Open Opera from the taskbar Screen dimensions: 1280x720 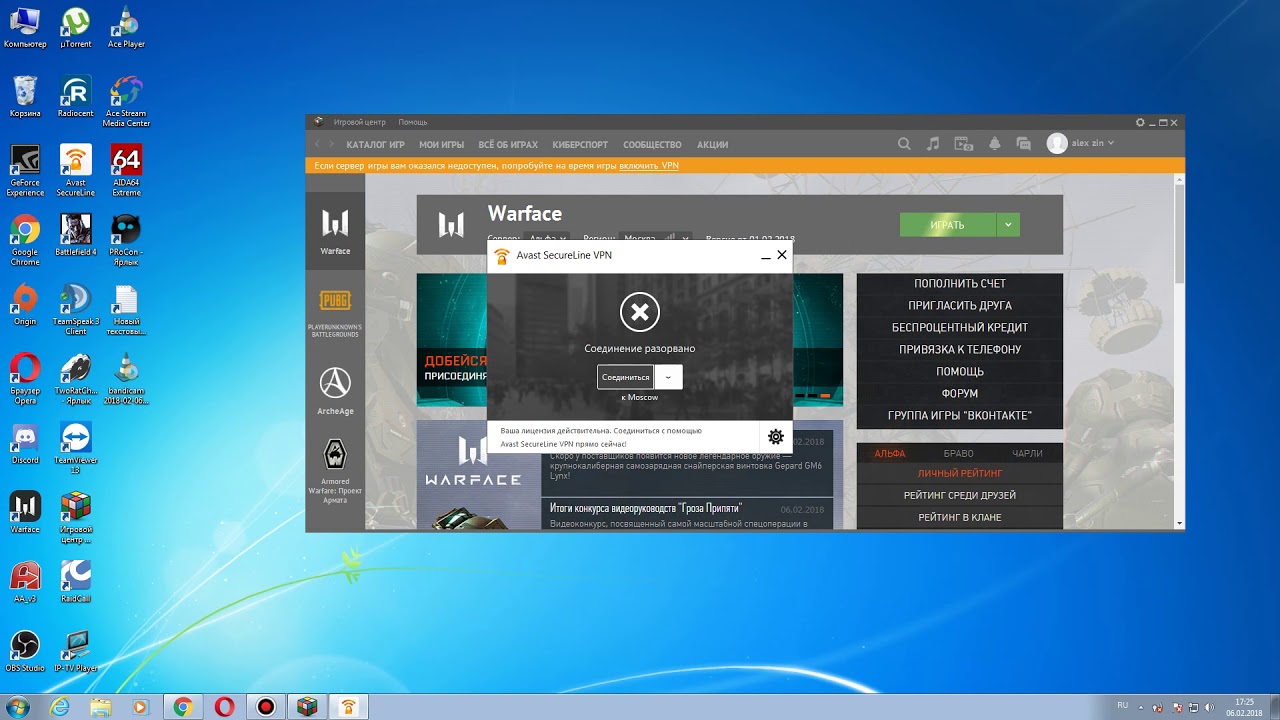tap(224, 707)
